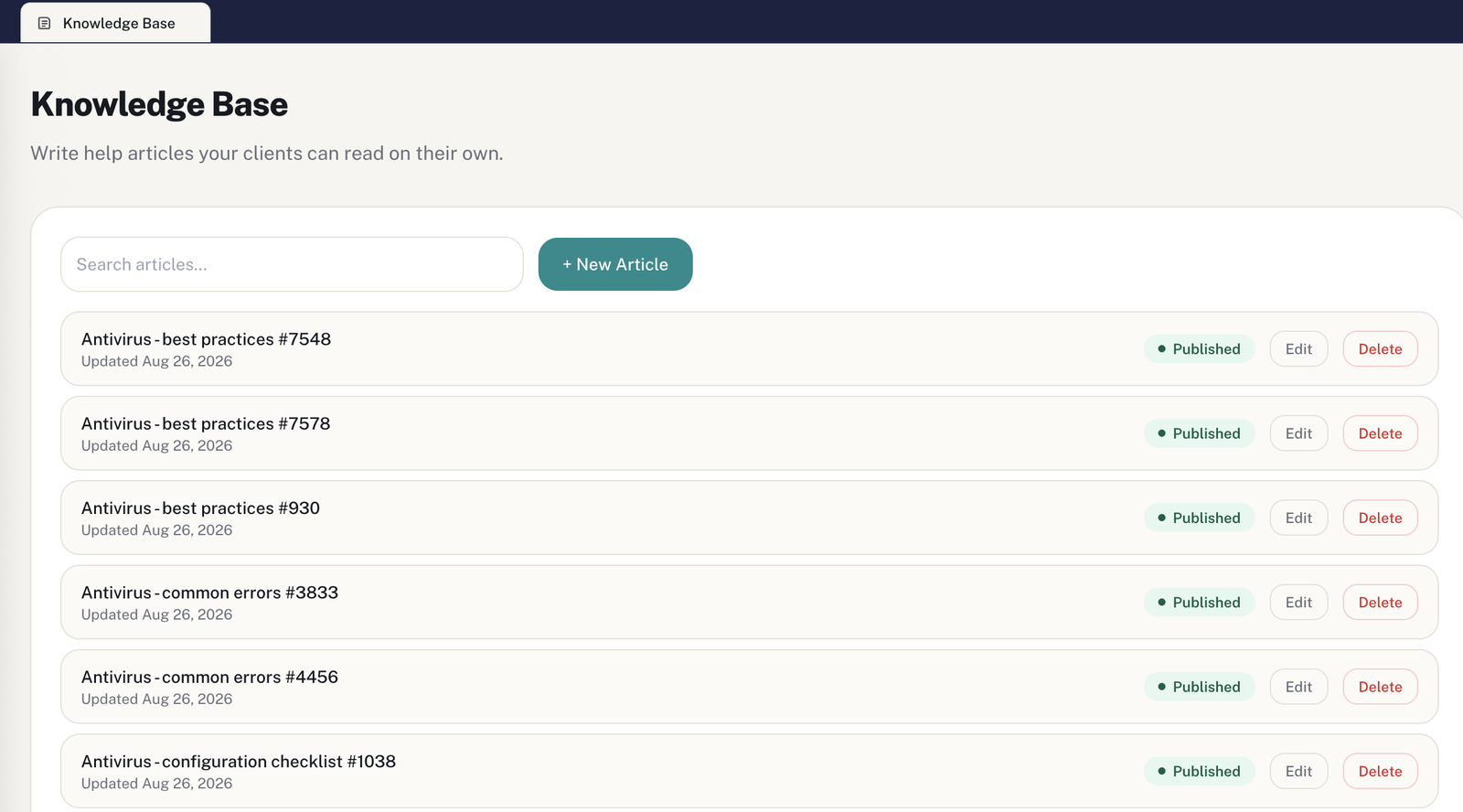Click Published badge for configuration checklist #1038
The image size is (1463, 812).
click(1199, 771)
